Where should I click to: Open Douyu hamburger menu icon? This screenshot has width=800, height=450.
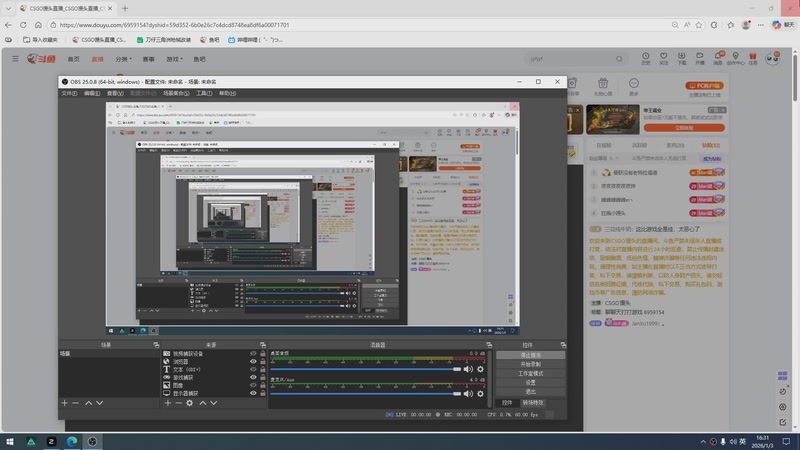(x=15, y=59)
